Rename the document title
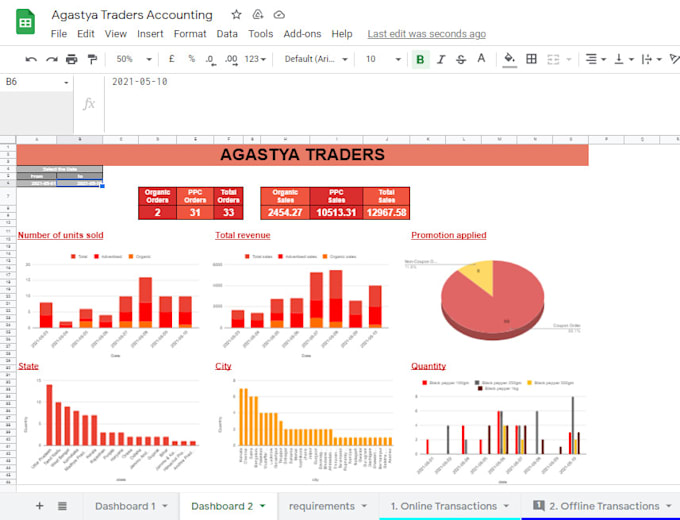680x520 pixels. pos(132,15)
